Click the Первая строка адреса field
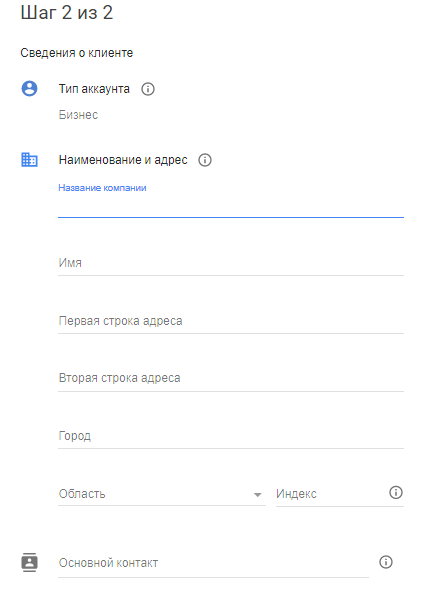The height and width of the screenshot is (607, 440). 231,321
